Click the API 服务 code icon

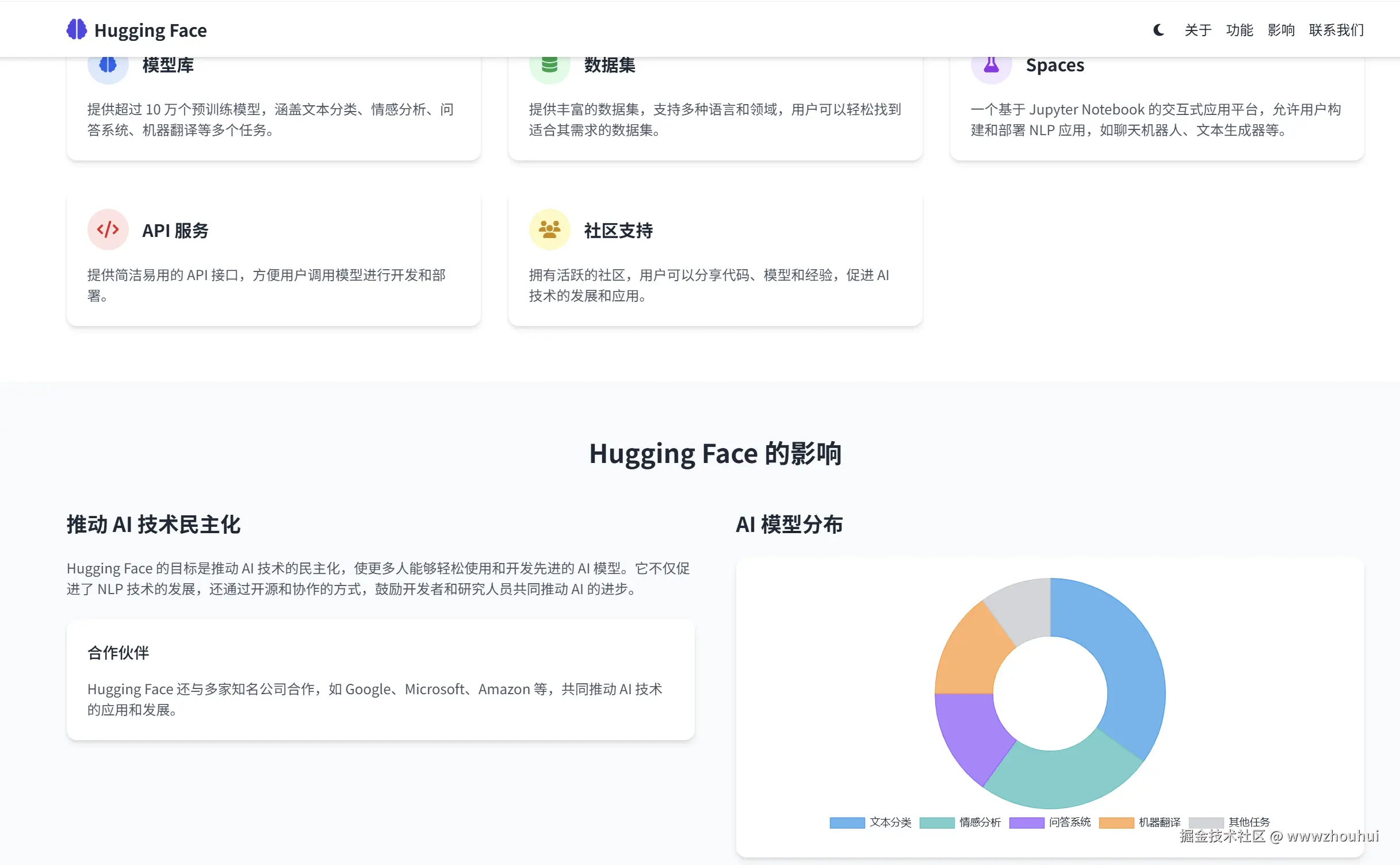108,229
